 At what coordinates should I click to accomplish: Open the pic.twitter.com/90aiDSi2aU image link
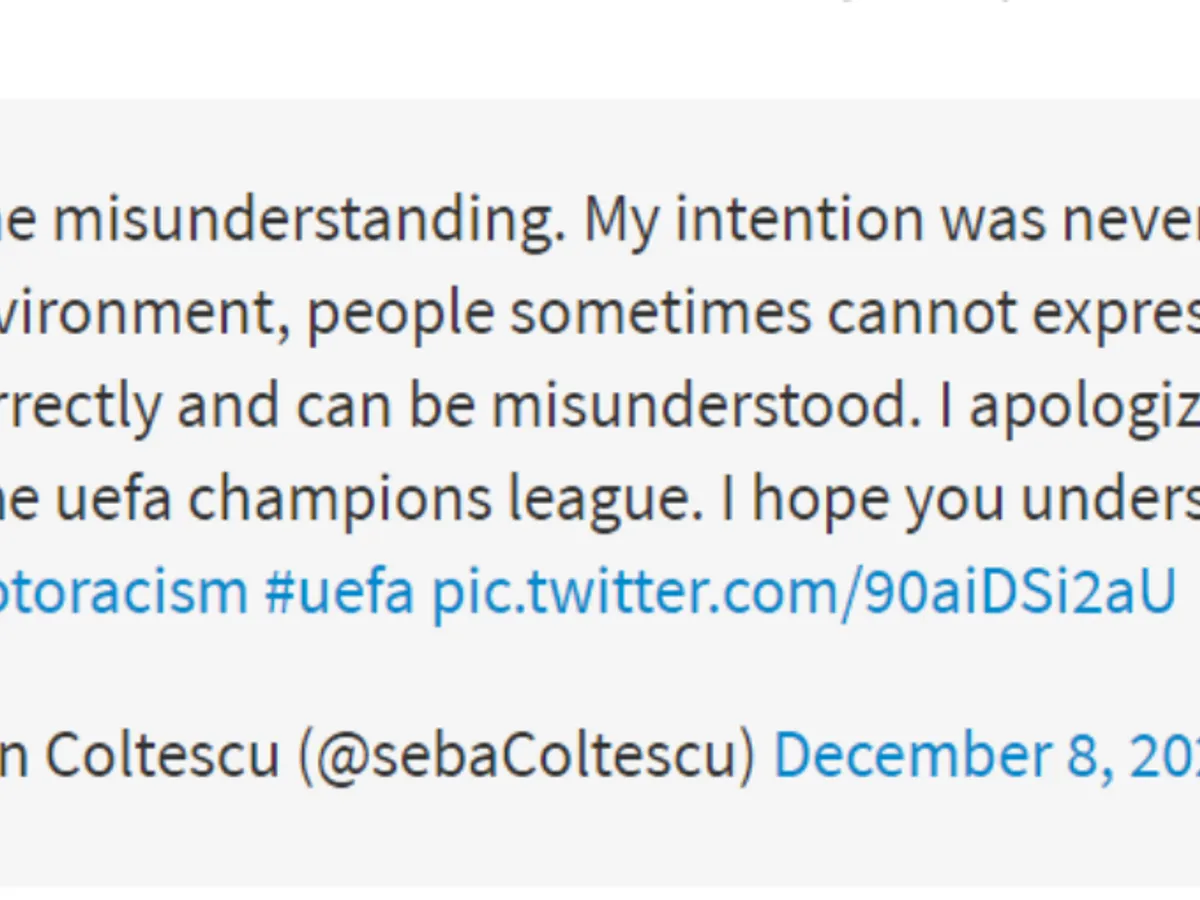pos(803,592)
